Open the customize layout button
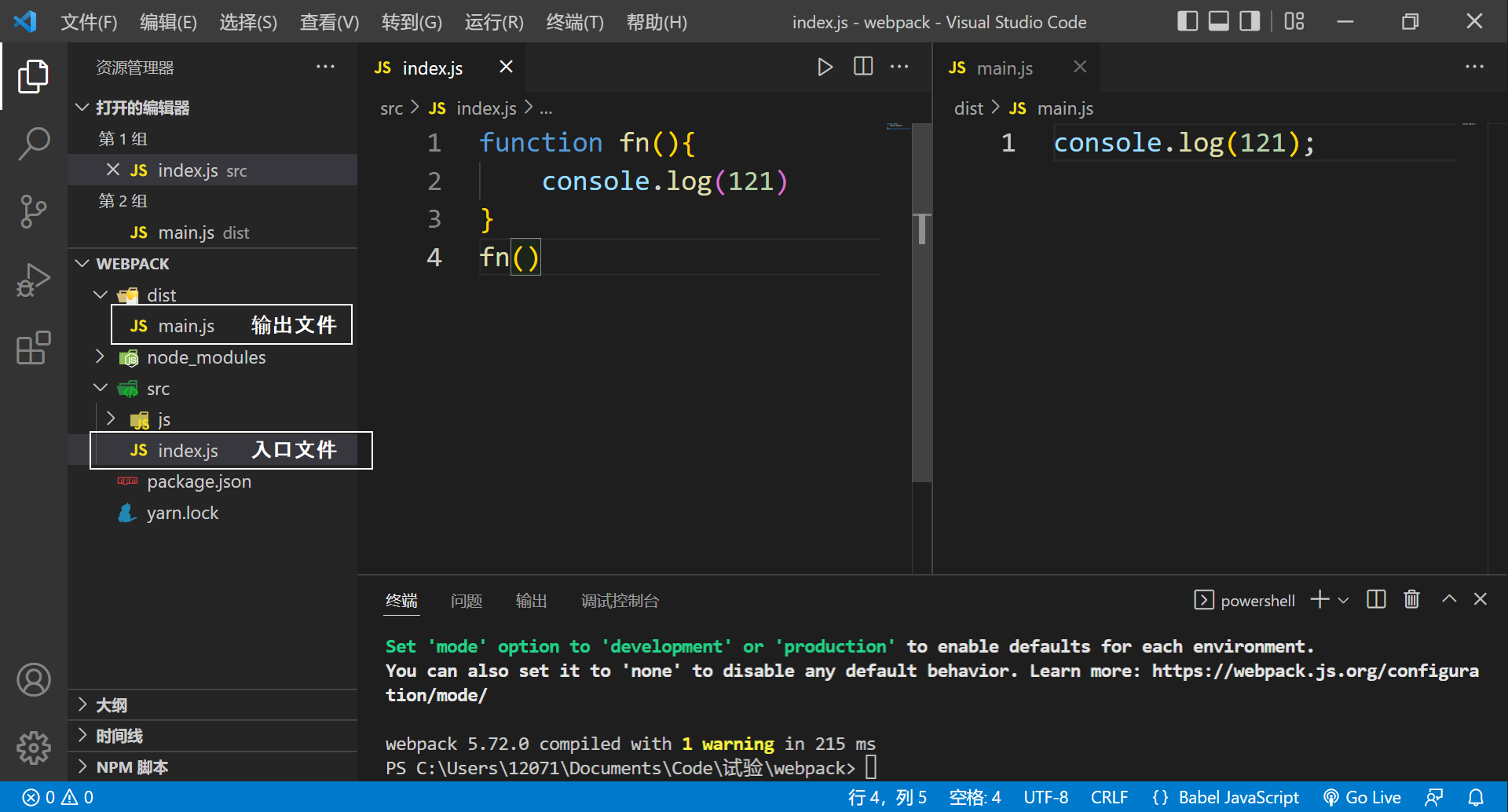 pos(1294,21)
